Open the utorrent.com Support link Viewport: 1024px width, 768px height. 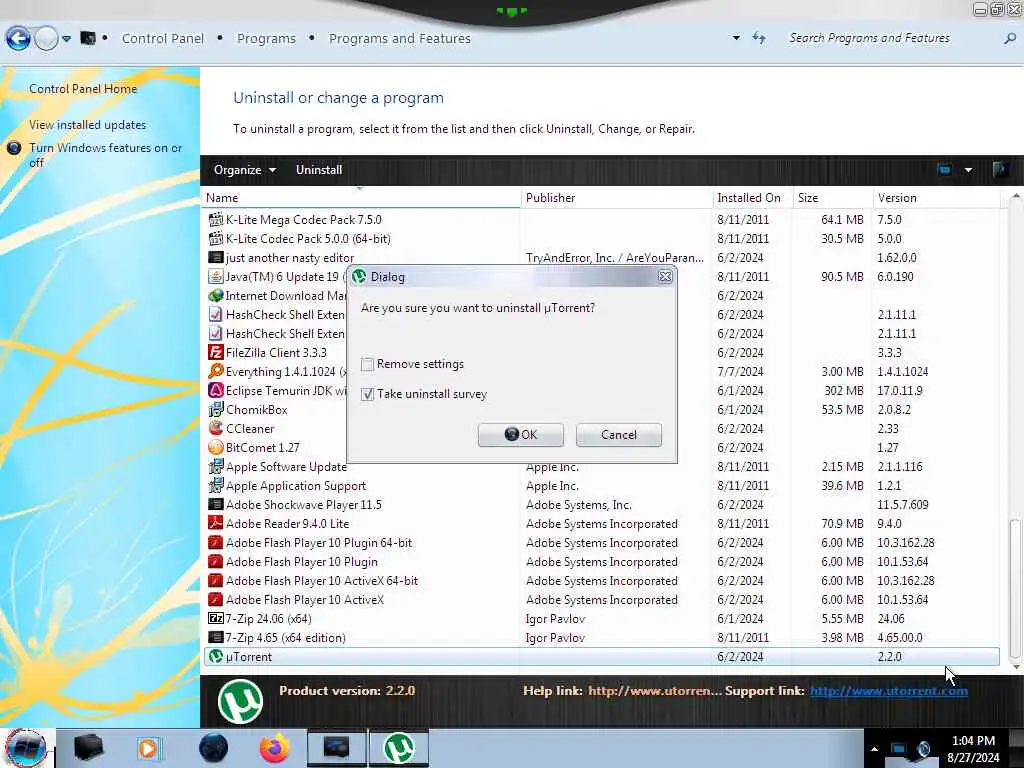tap(889, 691)
